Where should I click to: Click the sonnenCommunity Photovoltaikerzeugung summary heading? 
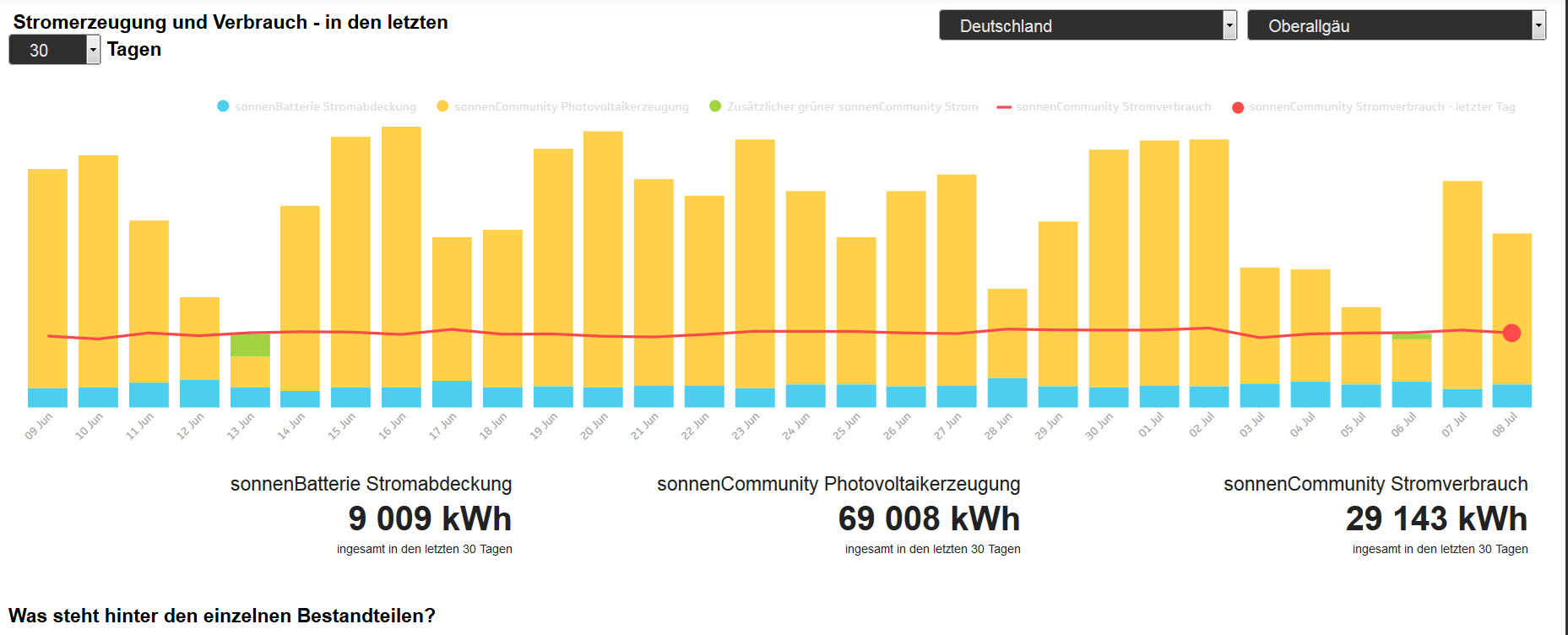pyautogui.click(x=838, y=484)
